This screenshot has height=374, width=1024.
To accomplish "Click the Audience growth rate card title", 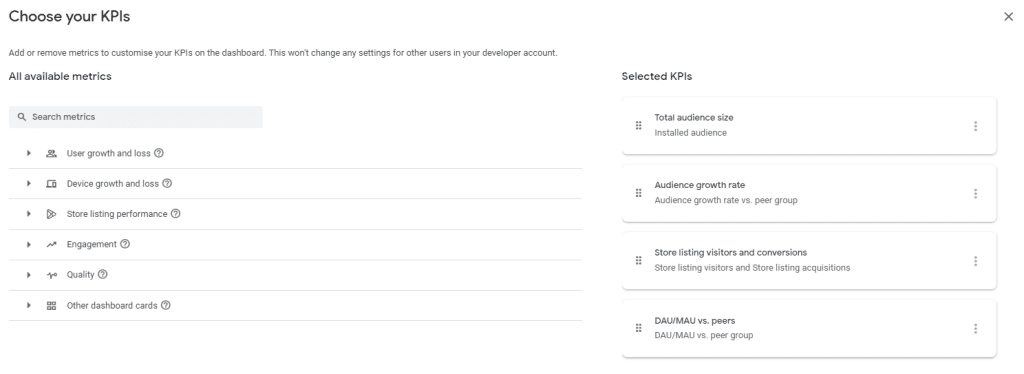I will pos(699,185).
